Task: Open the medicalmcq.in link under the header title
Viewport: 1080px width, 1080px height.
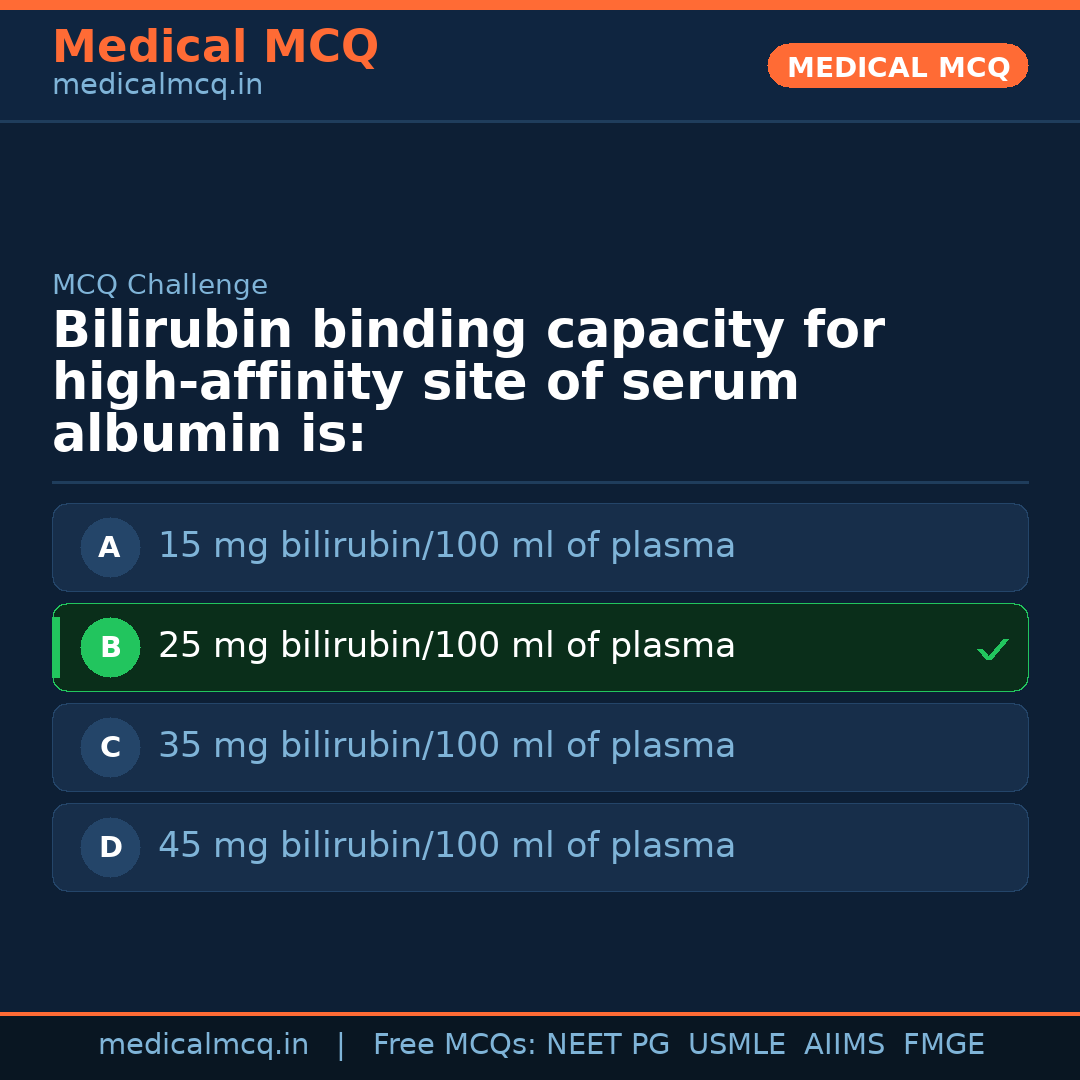Action: (x=157, y=86)
